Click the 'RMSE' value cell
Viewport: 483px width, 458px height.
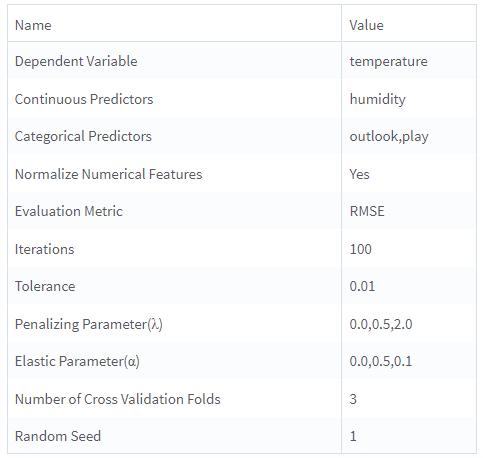tap(367, 211)
